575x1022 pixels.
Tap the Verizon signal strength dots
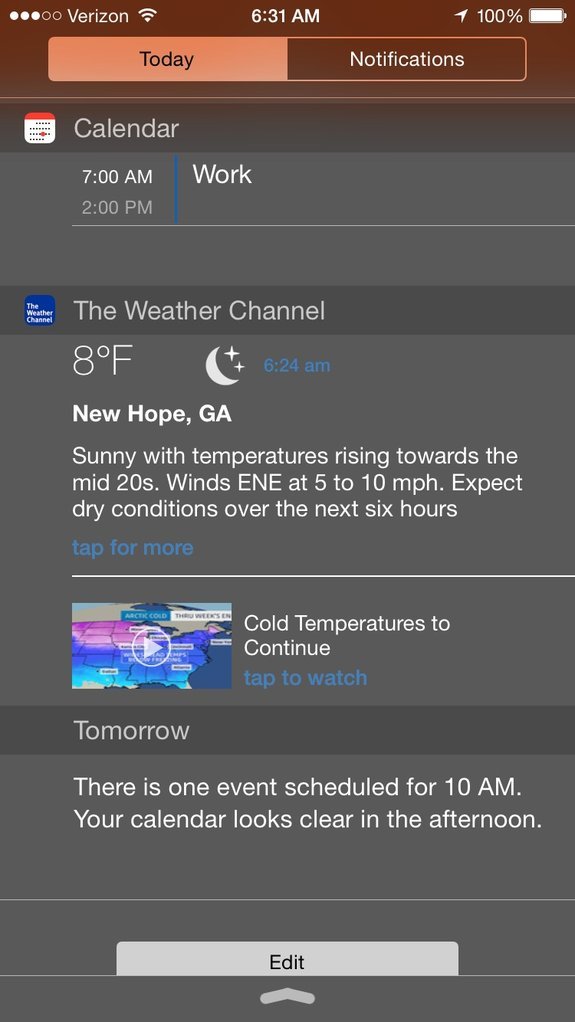[31, 16]
